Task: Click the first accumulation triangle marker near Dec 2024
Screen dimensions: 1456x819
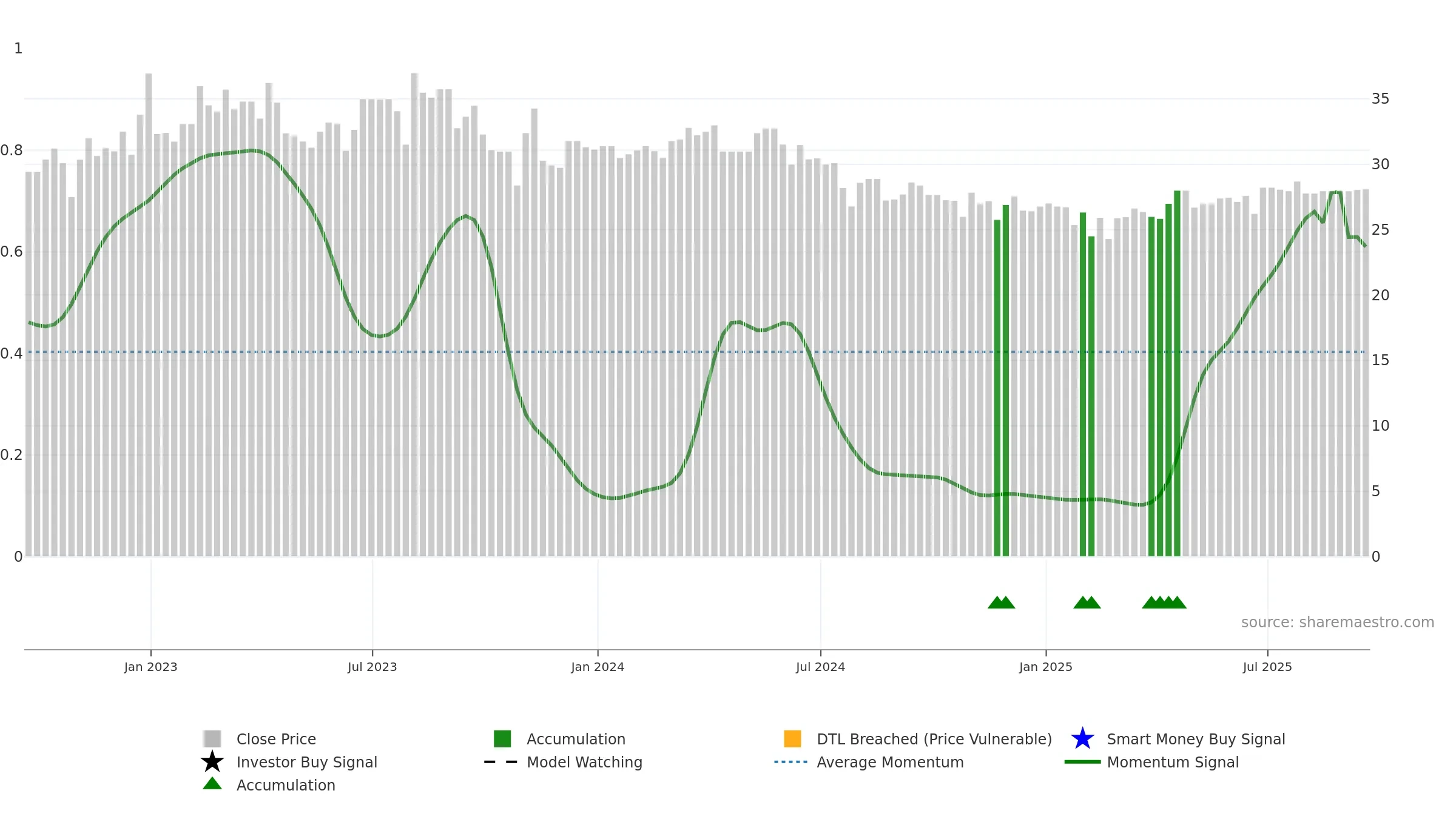Action: click(996, 602)
